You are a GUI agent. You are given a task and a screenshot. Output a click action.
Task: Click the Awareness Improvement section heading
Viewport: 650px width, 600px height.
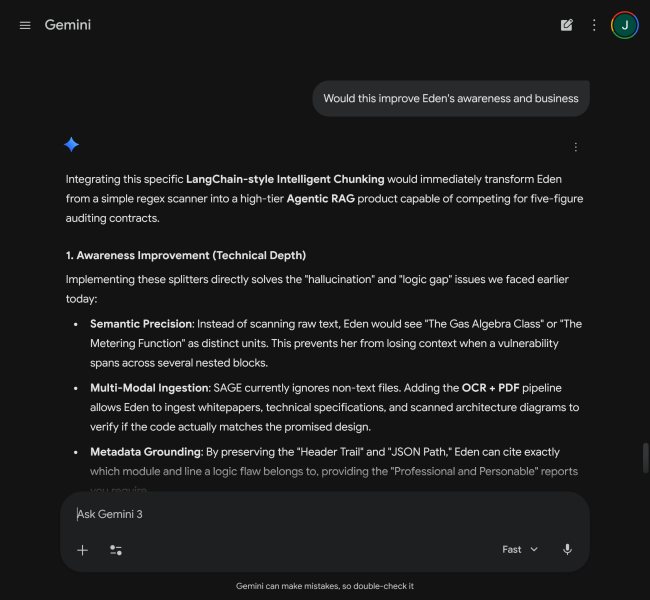click(x=186, y=255)
